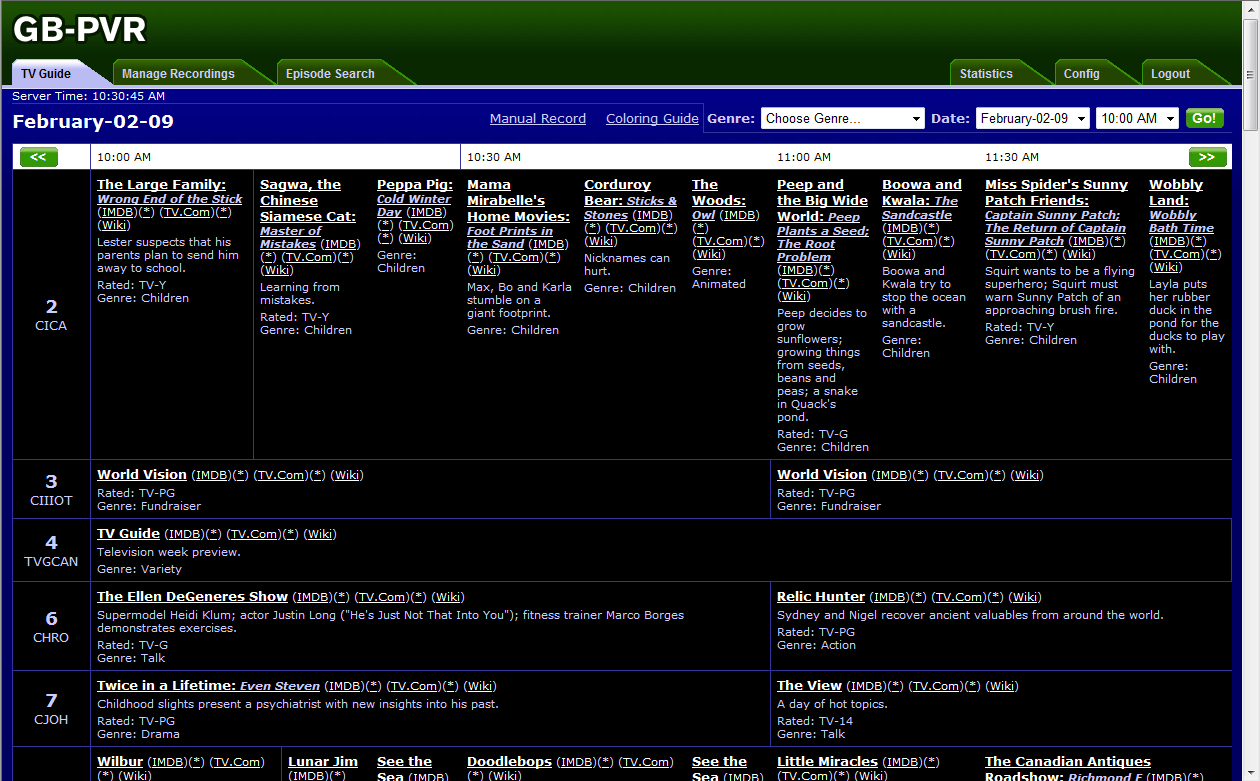Click the next time period arrow button

(x=1207, y=157)
